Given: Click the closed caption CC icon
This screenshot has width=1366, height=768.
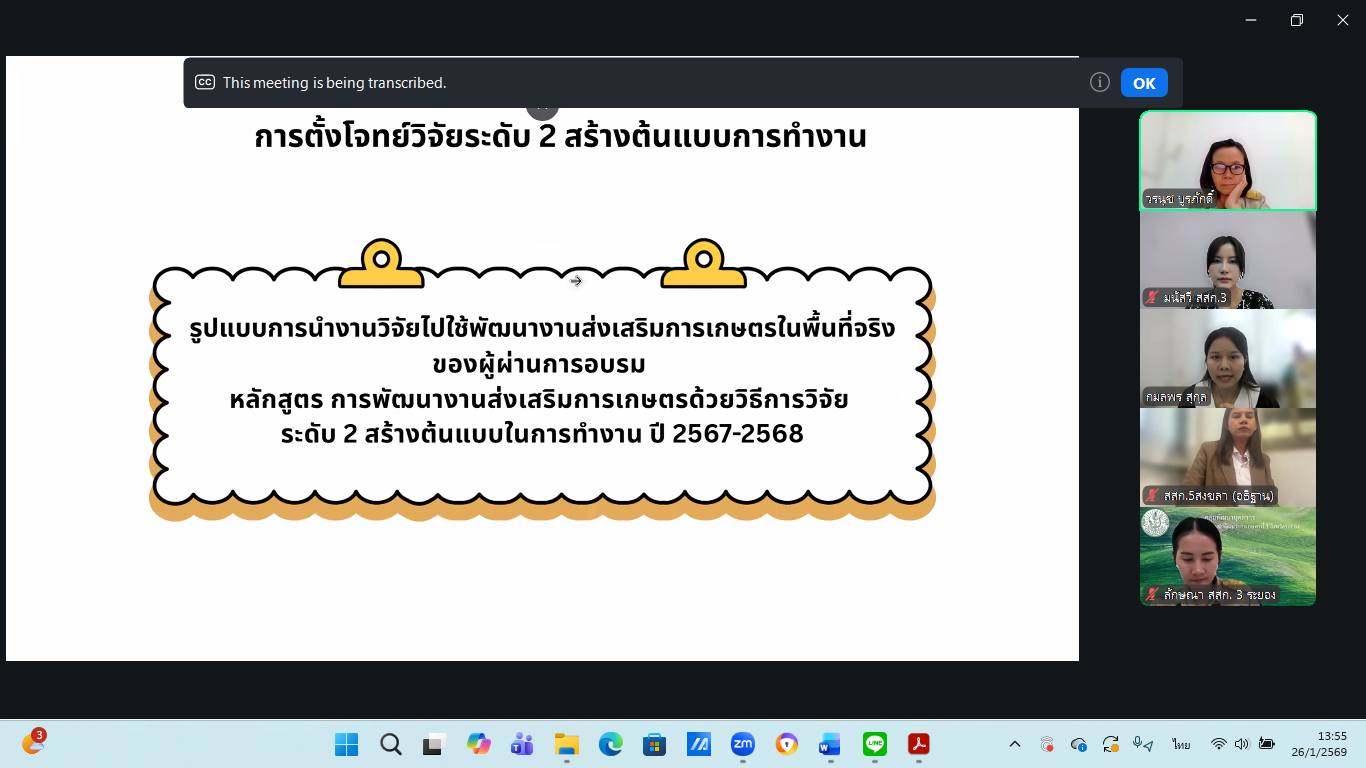Looking at the screenshot, I should pyautogui.click(x=204, y=83).
